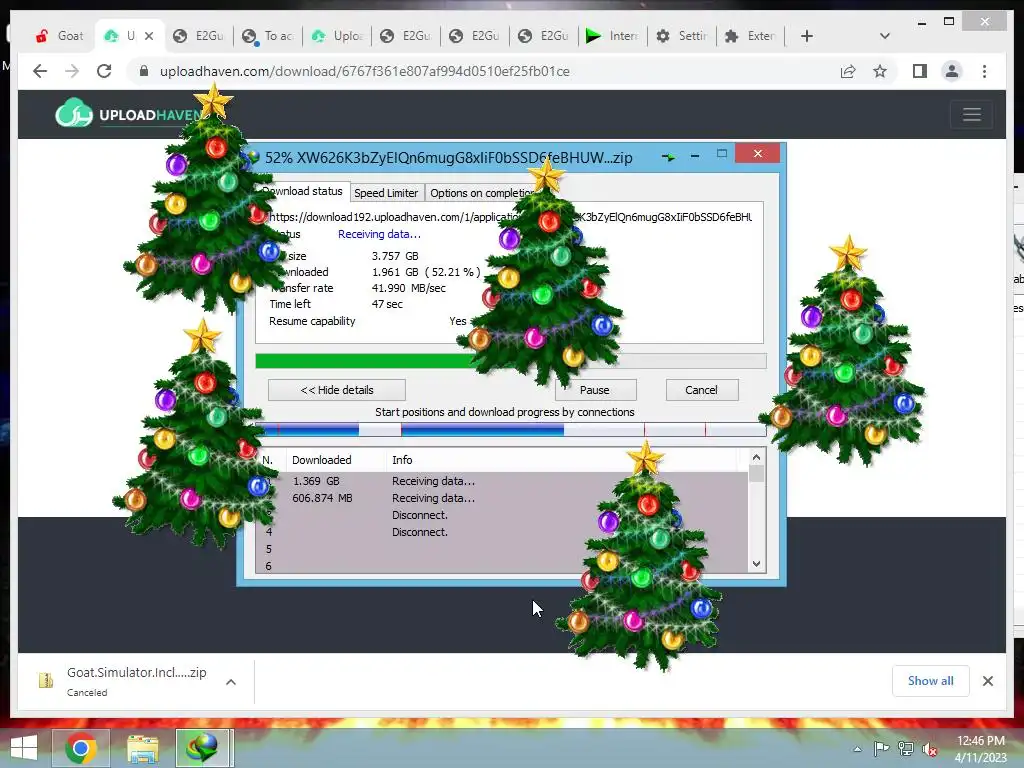
Task: Open a new Chrome tab
Action: pyautogui.click(x=807, y=36)
